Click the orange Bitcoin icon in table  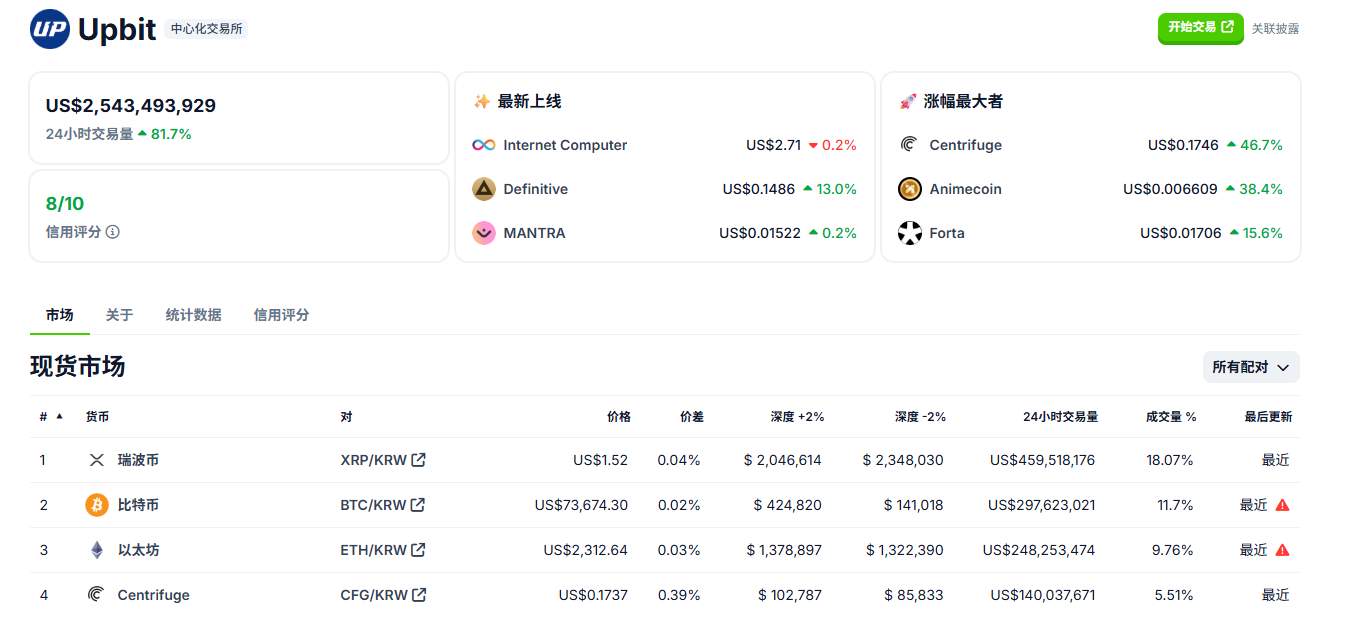[97, 505]
